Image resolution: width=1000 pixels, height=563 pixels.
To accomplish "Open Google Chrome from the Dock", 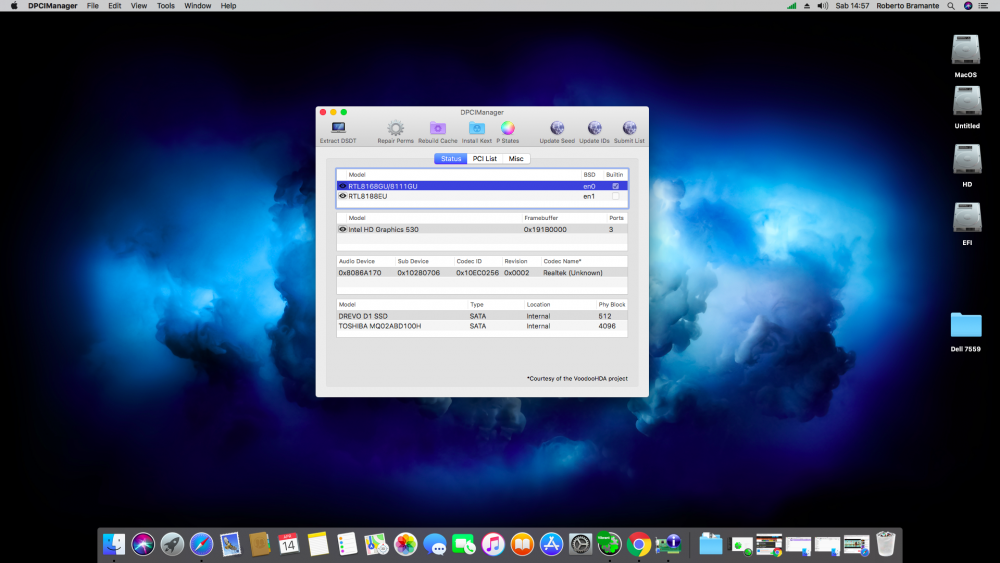I will pos(638,545).
